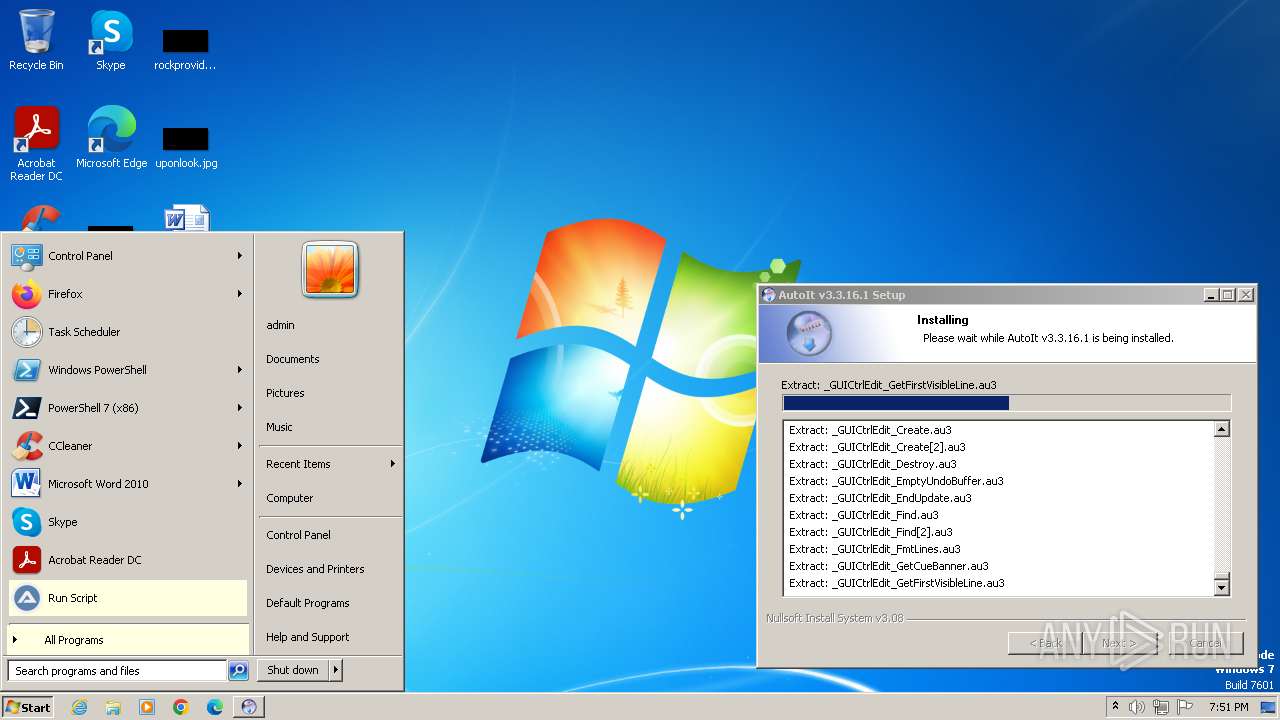Viewport: 1280px width, 720px height.
Task: Launch Microsoft Word 2010
Action: click(127, 484)
